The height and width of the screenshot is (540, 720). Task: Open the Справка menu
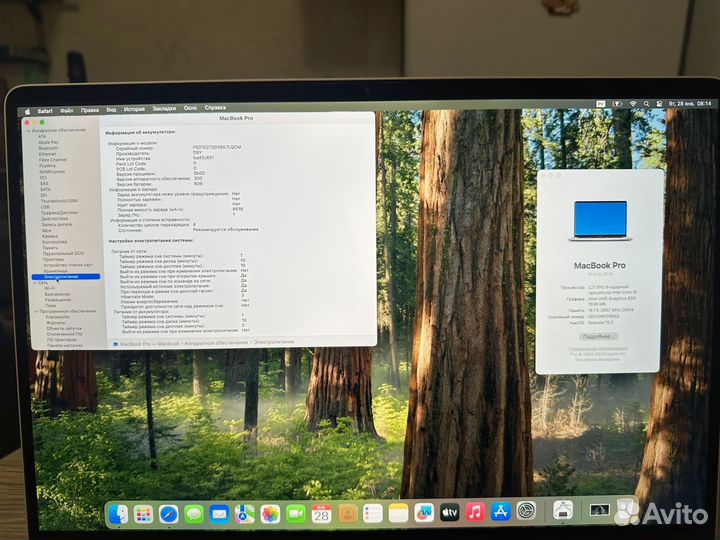(x=215, y=107)
